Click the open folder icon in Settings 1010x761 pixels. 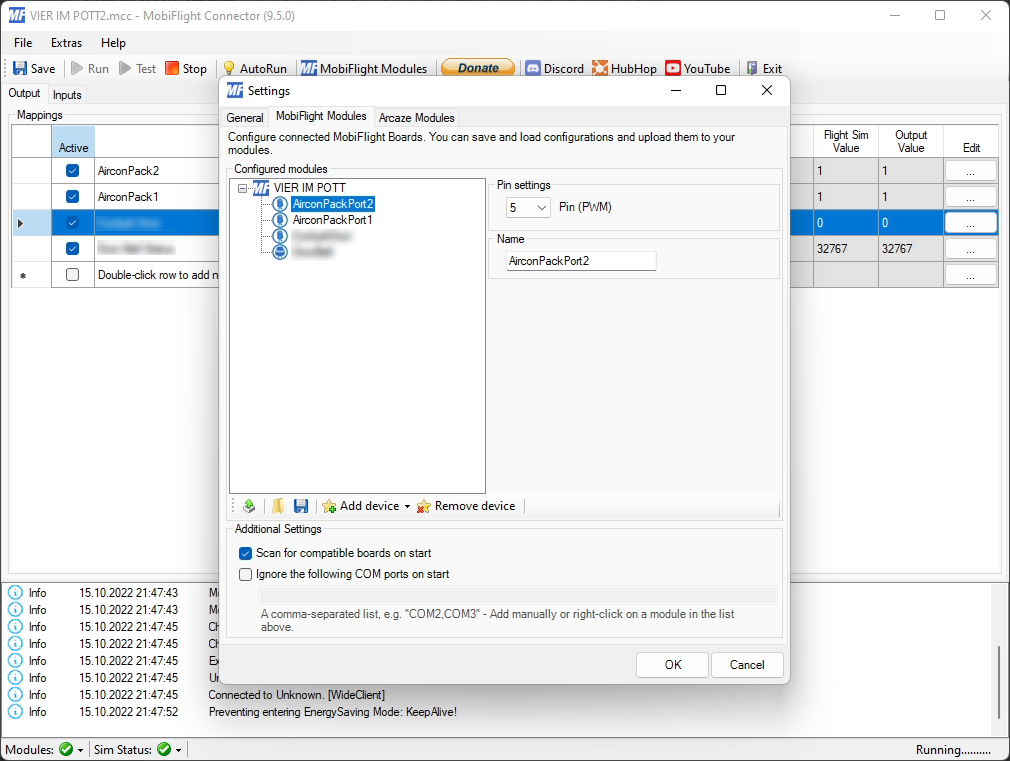point(278,506)
